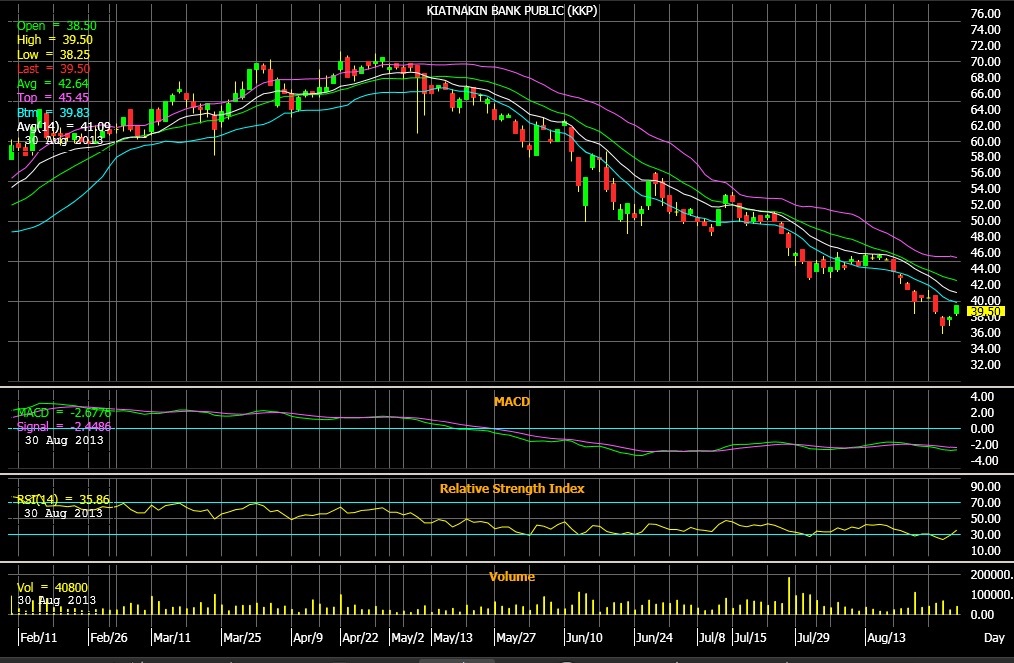1014x663 pixels.
Task: Click the 32.00 price axis label
Action: pos(986,364)
